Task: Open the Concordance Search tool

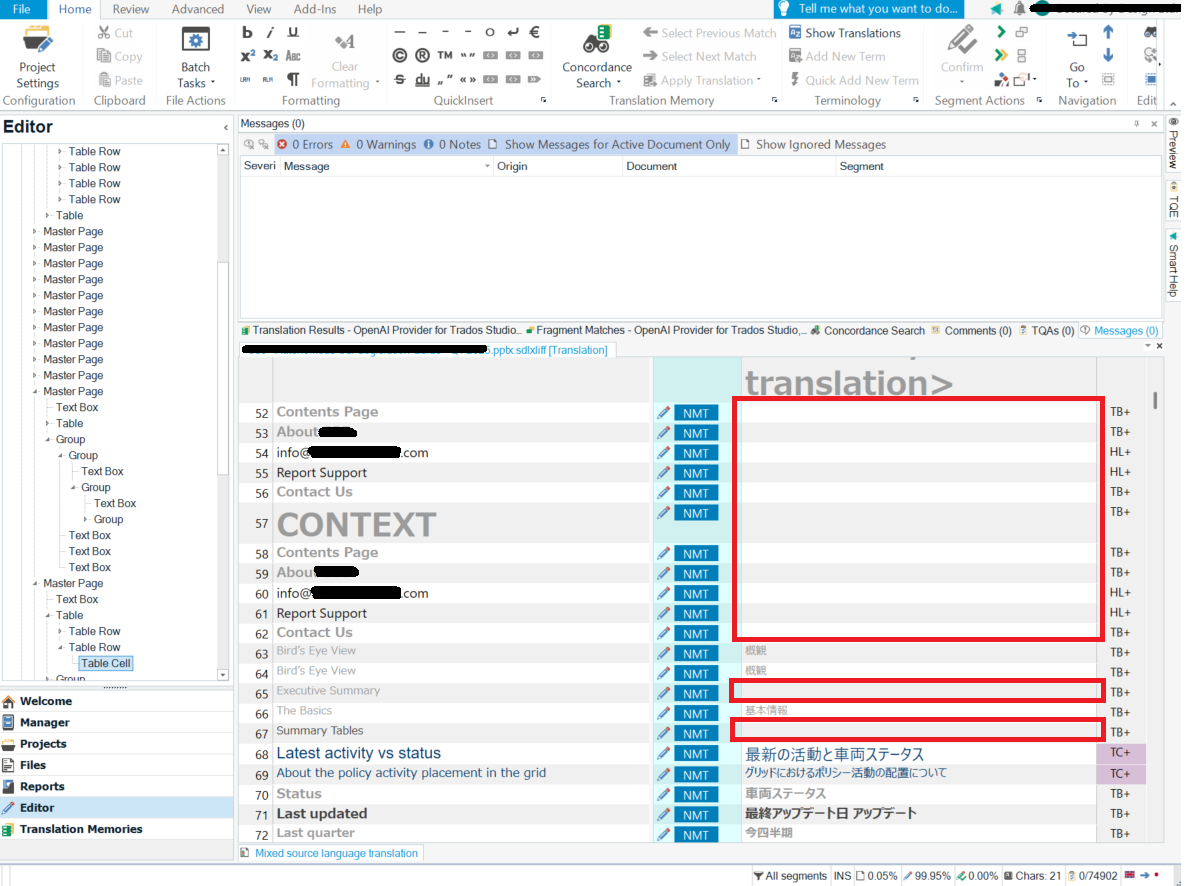Action: [596, 58]
